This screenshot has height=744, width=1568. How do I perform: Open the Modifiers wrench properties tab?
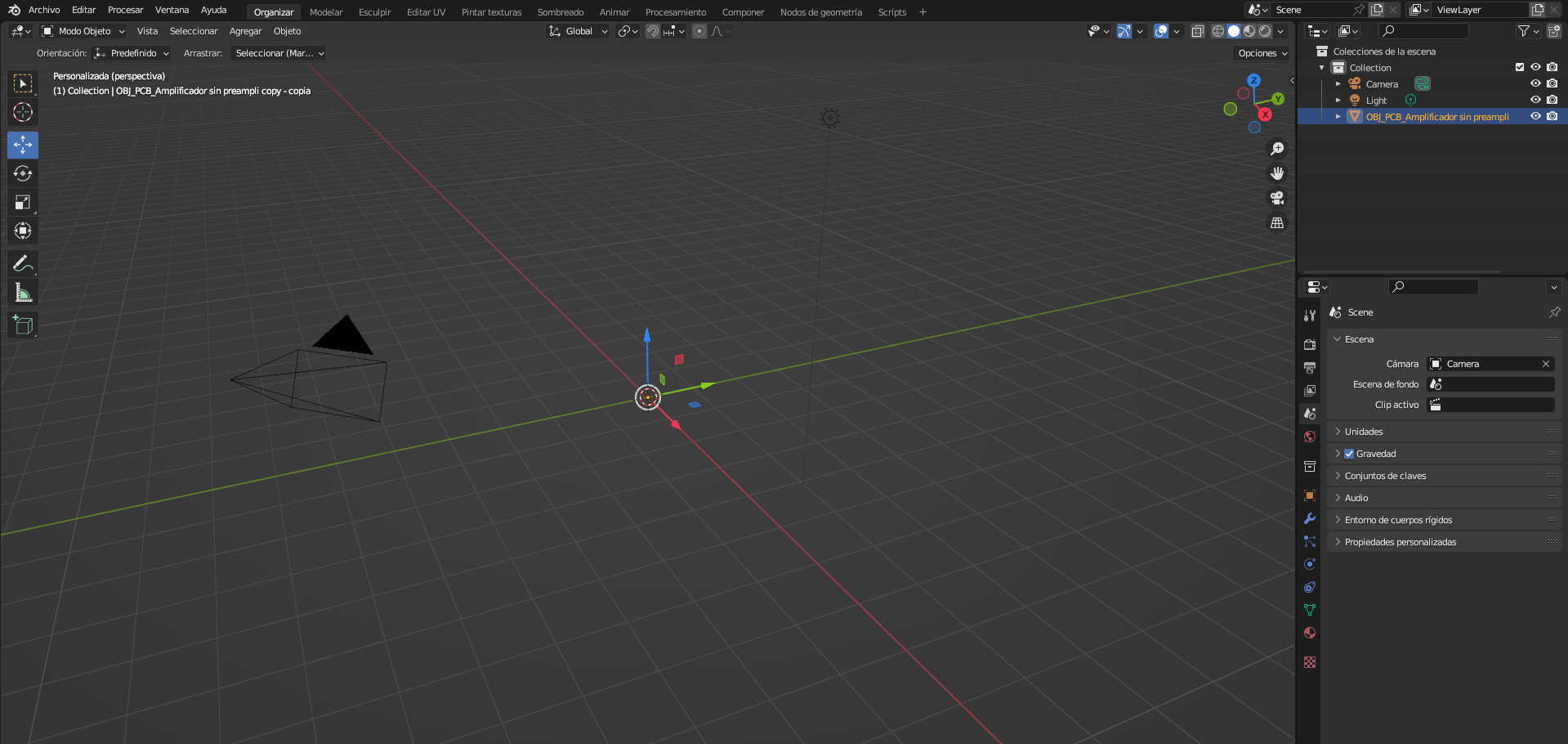pyautogui.click(x=1310, y=518)
